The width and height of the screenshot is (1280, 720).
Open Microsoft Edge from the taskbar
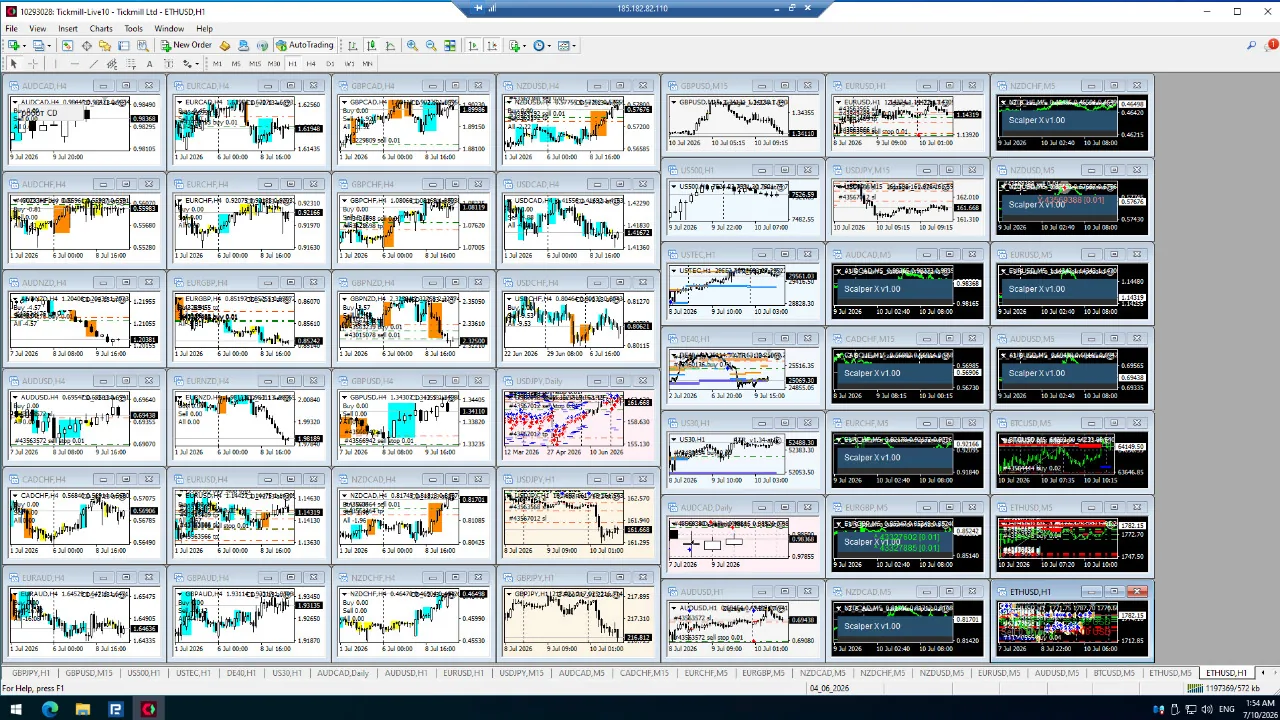coord(50,709)
